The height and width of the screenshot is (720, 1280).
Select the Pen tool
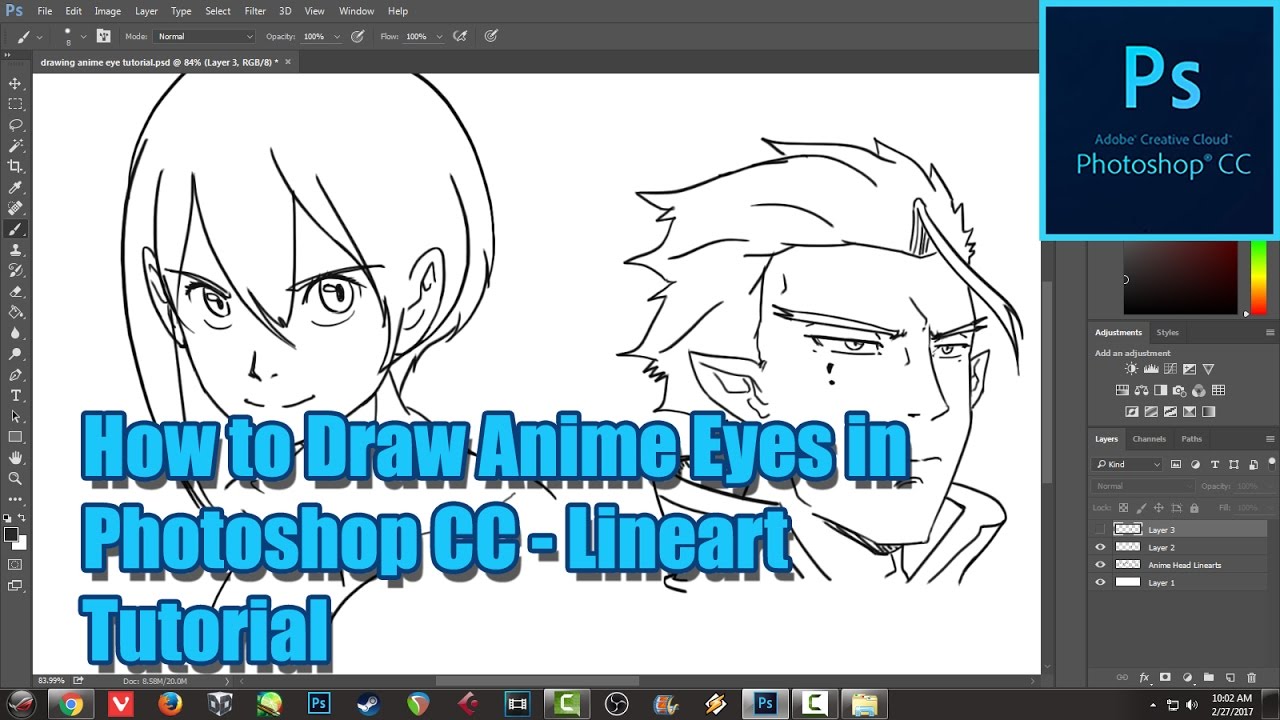(15, 375)
